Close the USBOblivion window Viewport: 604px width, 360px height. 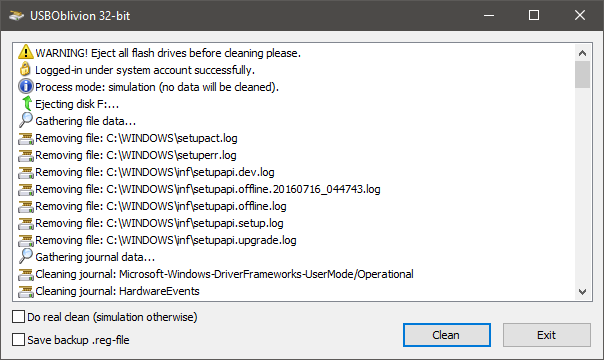580,15
